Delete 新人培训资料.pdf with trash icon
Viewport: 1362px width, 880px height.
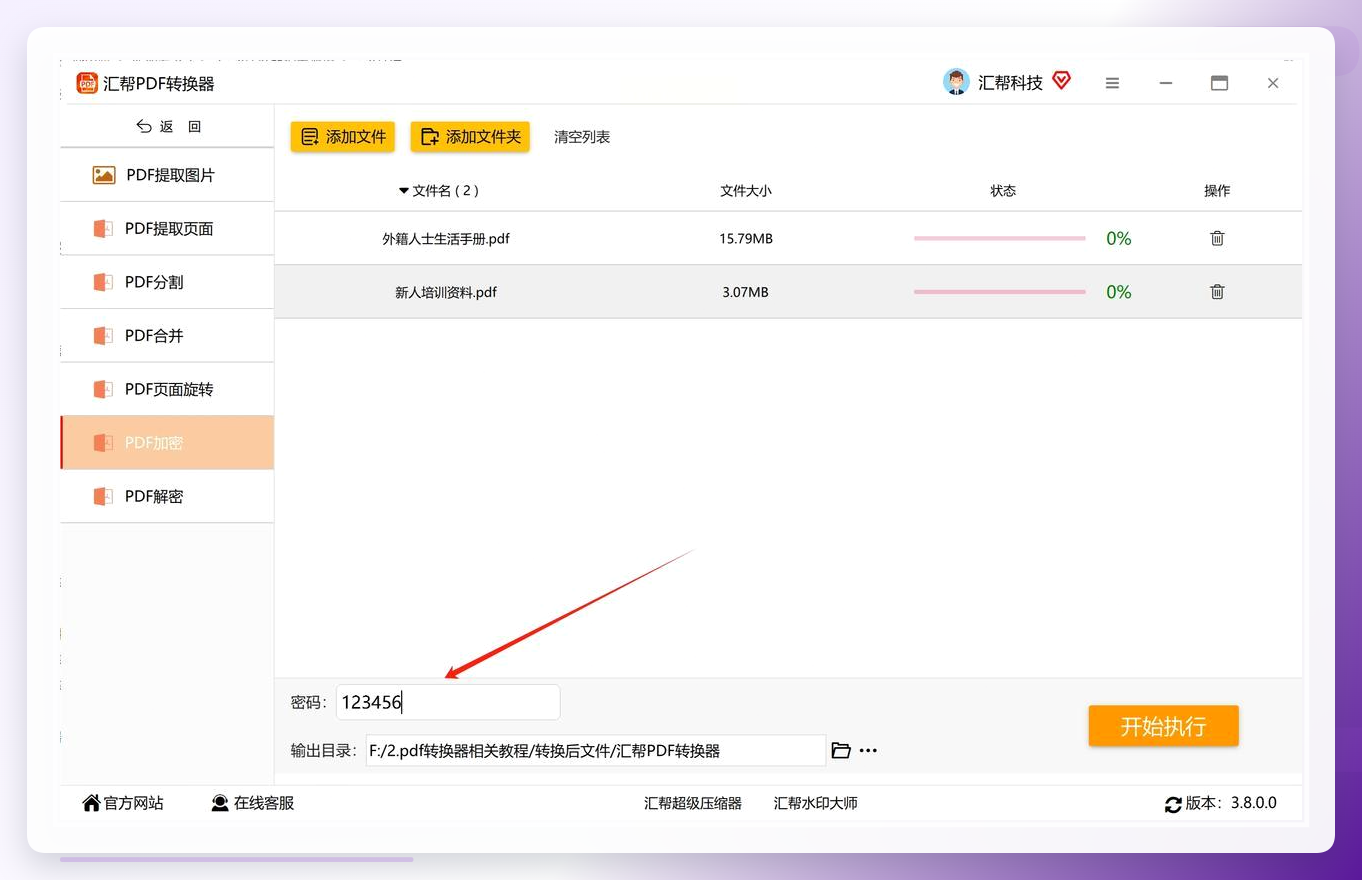(x=1217, y=292)
